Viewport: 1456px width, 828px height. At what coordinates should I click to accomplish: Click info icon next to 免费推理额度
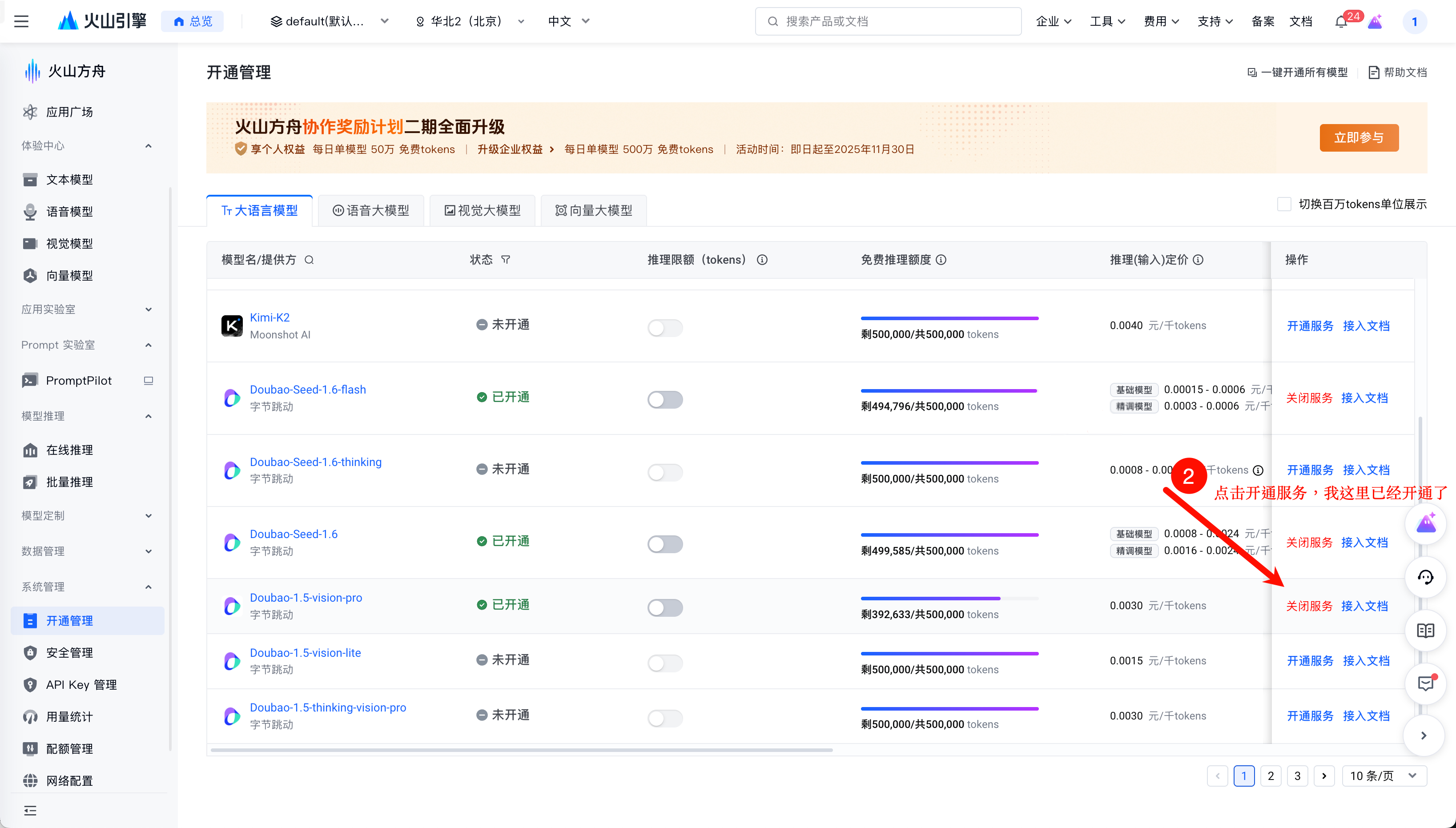[x=941, y=260]
